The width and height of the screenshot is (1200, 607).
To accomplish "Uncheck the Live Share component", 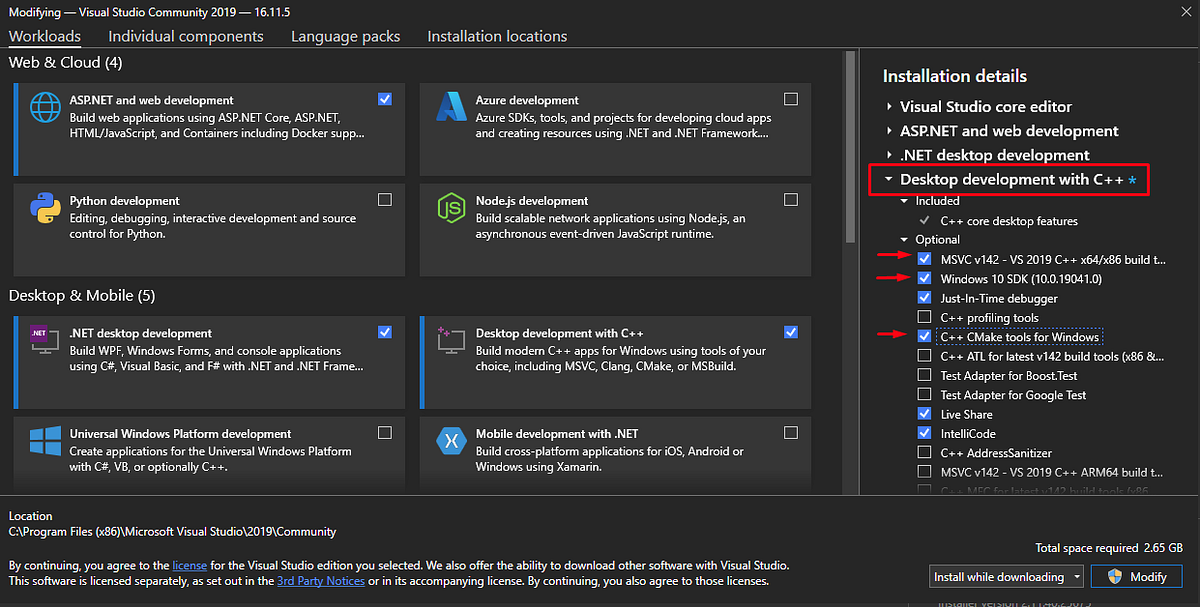I will (924, 414).
